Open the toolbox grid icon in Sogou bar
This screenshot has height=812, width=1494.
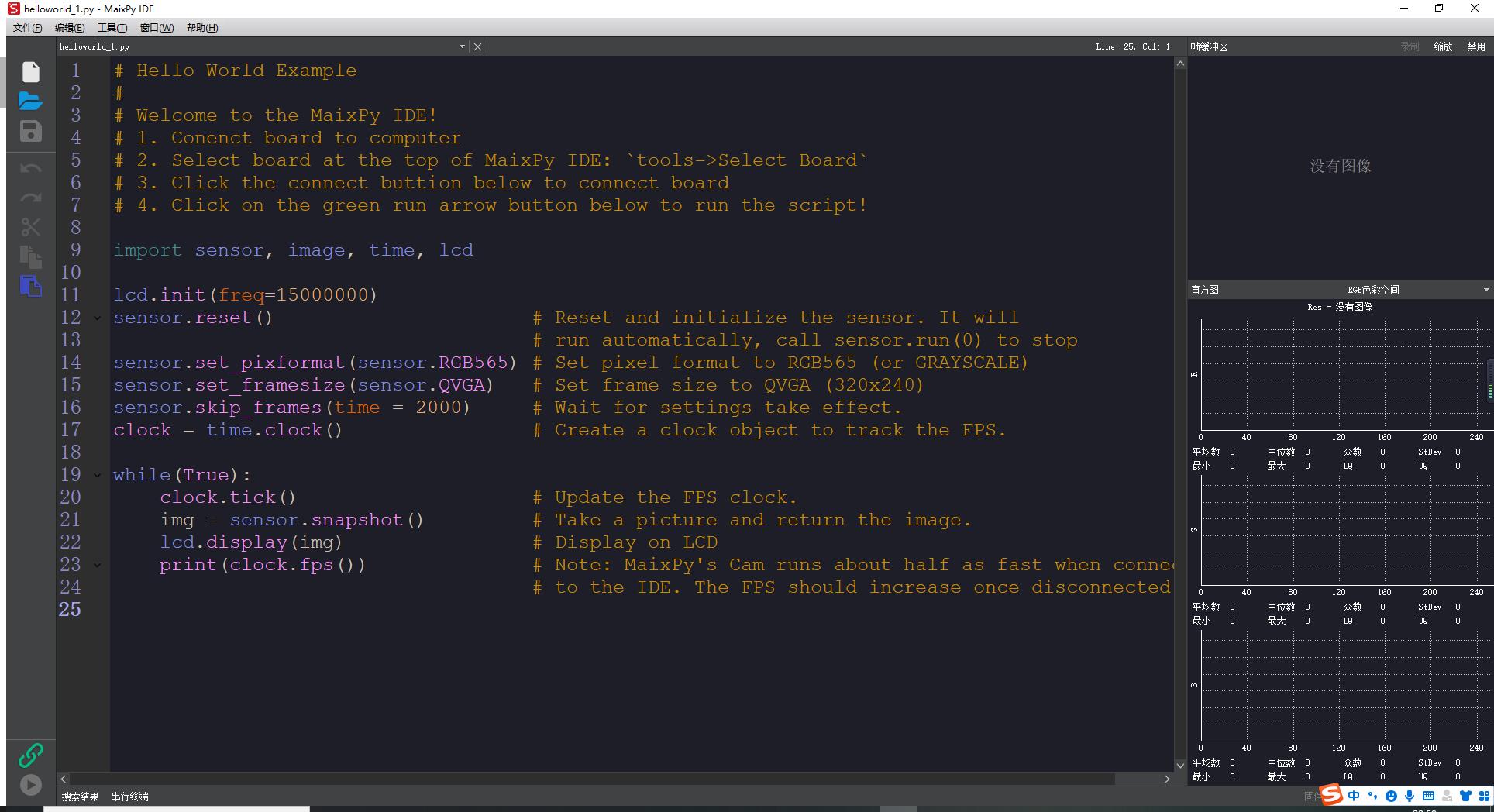click(x=1484, y=796)
